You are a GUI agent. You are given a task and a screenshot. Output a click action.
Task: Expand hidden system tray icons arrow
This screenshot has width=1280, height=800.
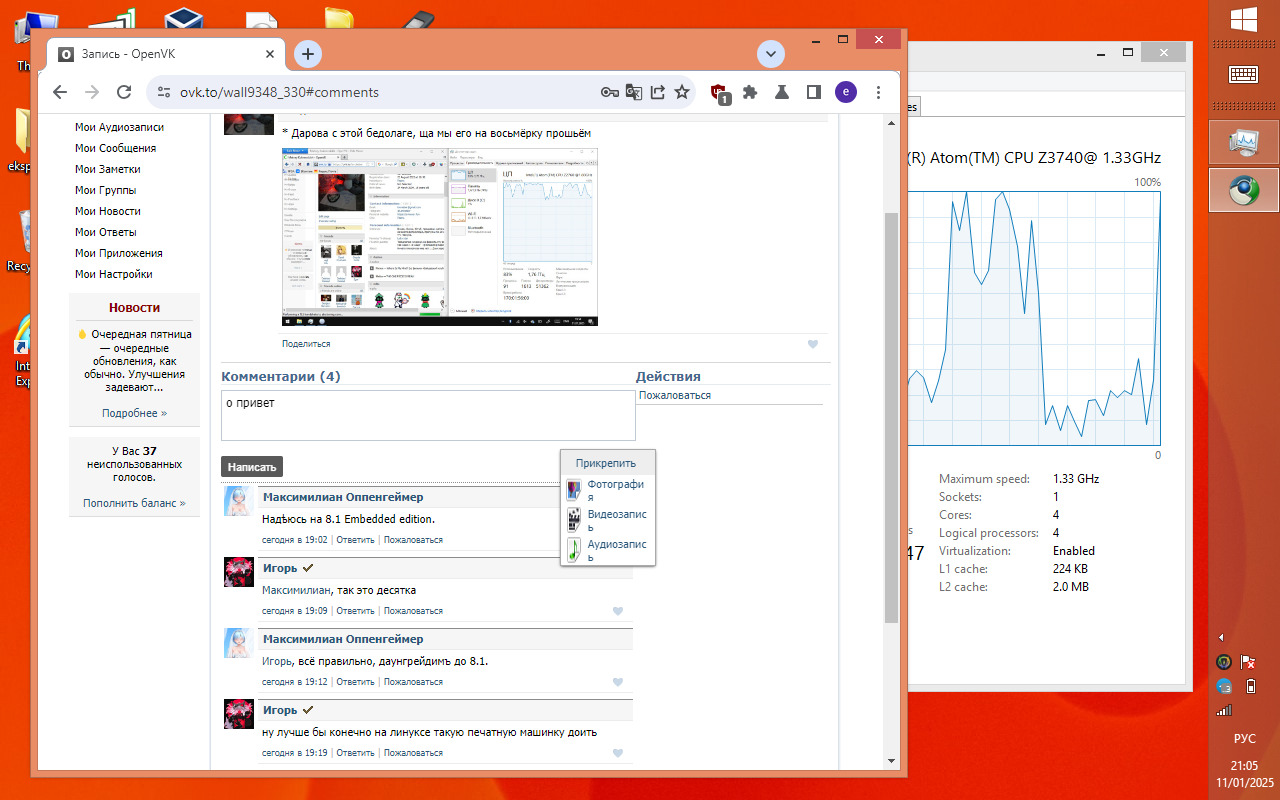pyautogui.click(x=1221, y=637)
